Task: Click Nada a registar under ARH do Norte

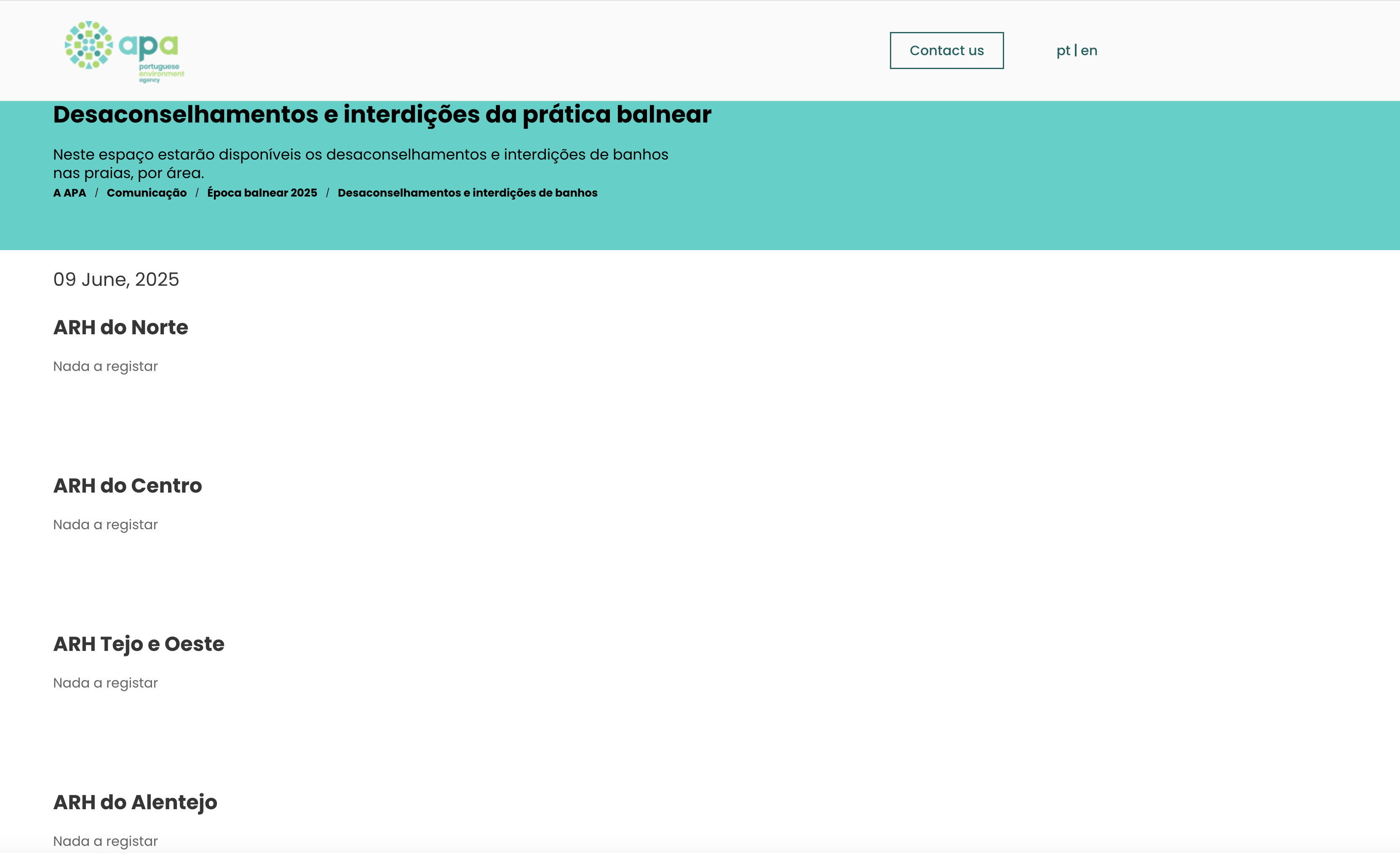Action: pyautogui.click(x=106, y=366)
